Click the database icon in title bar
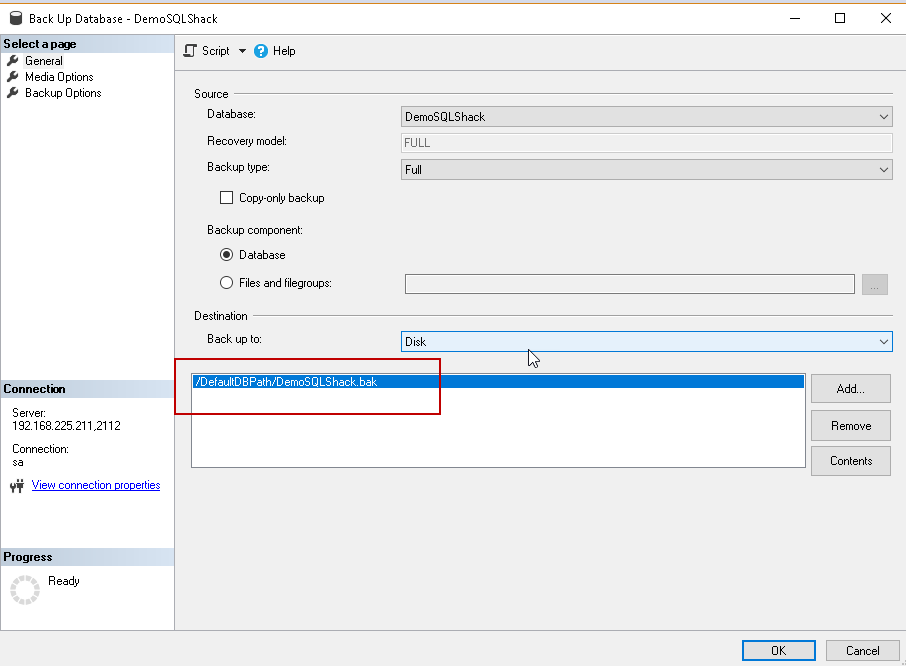This screenshot has height=666, width=906. click(x=16, y=18)
